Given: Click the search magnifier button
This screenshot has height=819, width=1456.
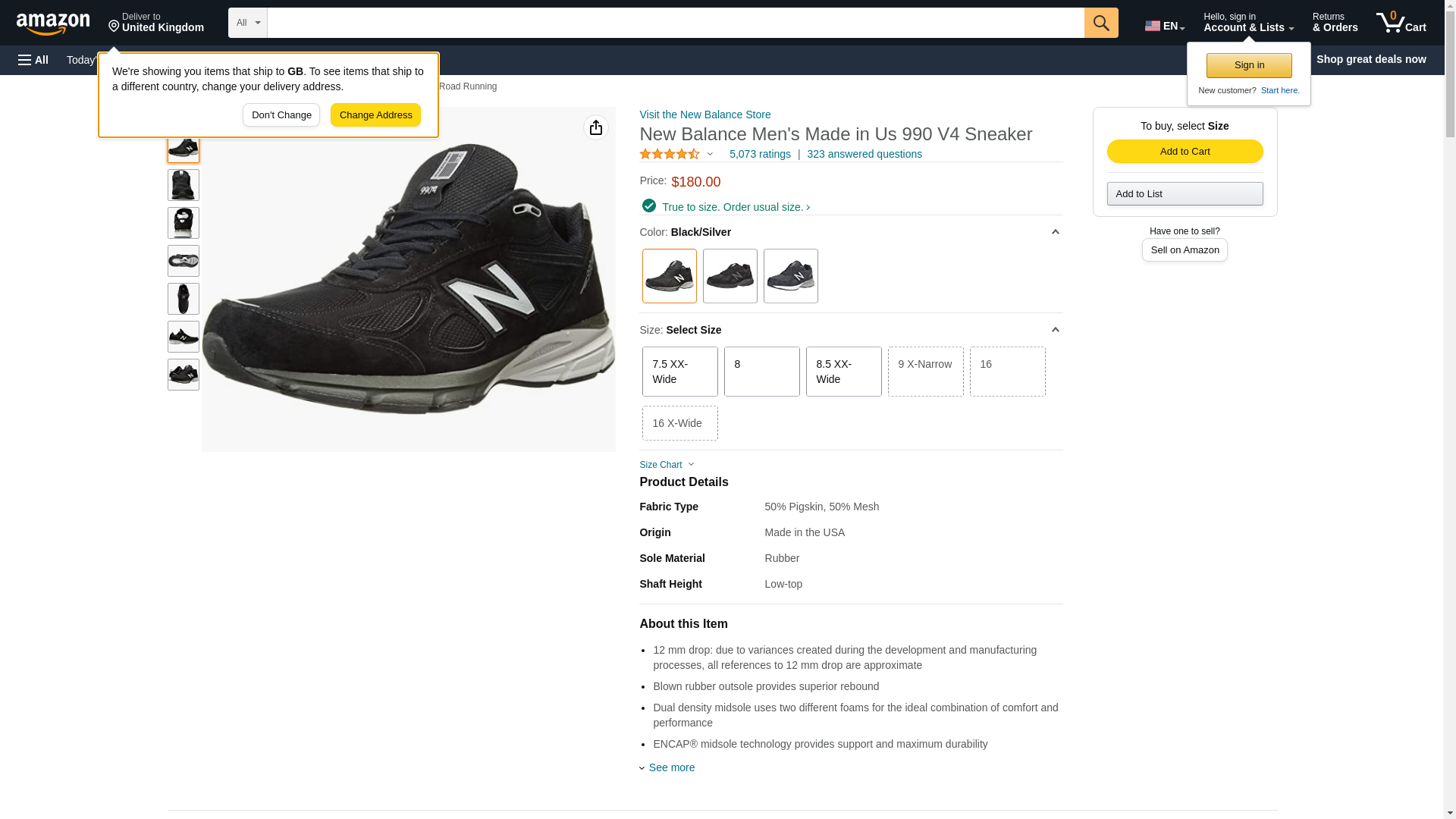Looking at the screenshot, I should (1101, 23).
